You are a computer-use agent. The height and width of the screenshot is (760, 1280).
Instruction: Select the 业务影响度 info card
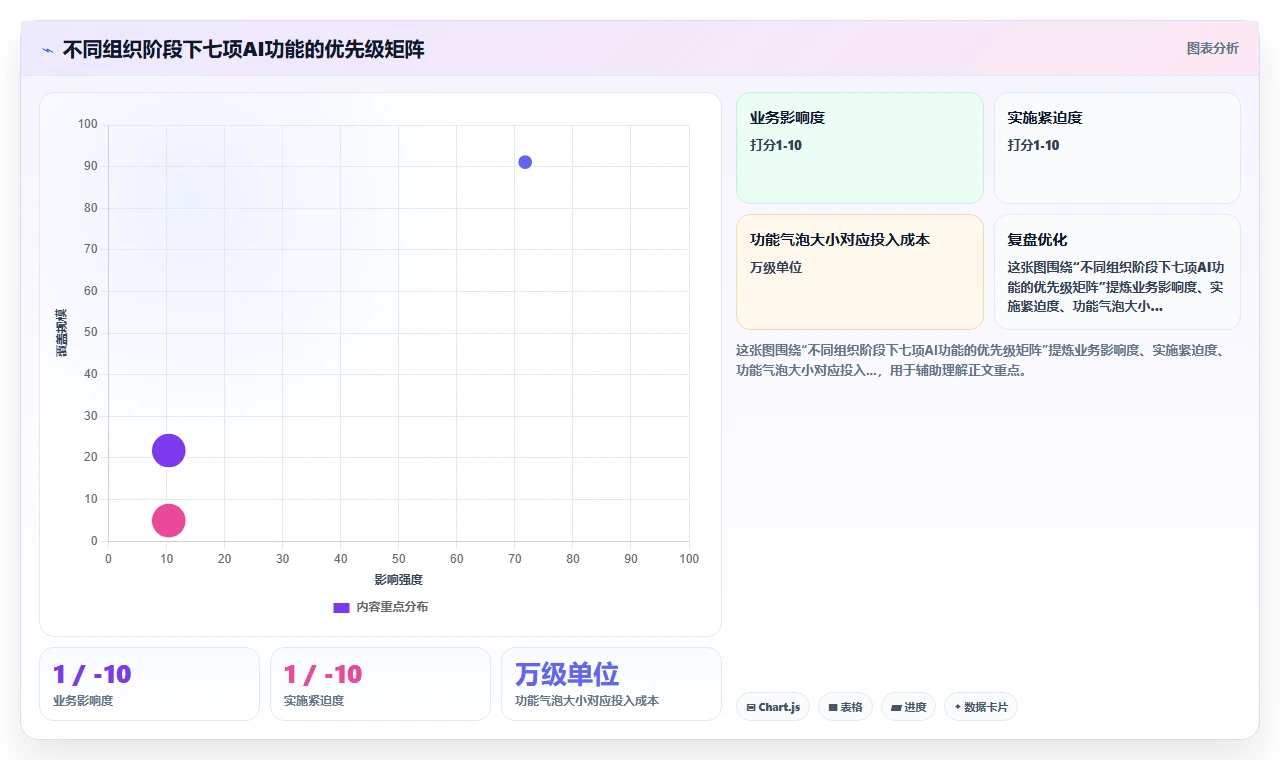tap(860, 148)
